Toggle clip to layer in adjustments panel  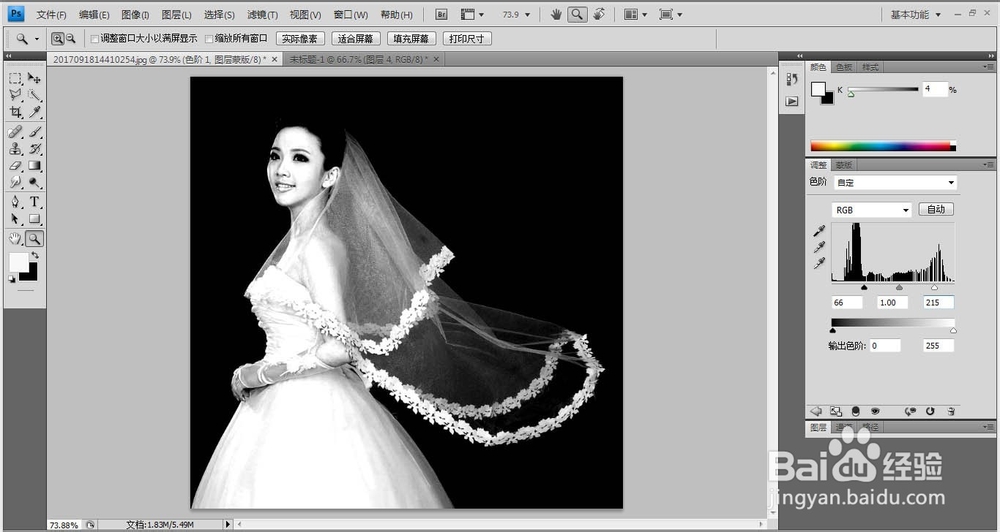click(x=856, y=411)
